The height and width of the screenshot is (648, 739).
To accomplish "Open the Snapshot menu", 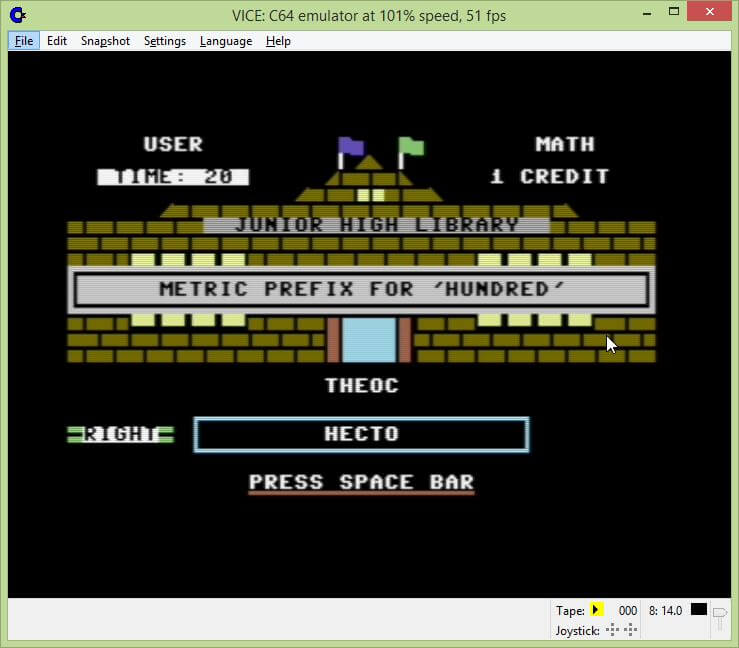I will 105,41.
